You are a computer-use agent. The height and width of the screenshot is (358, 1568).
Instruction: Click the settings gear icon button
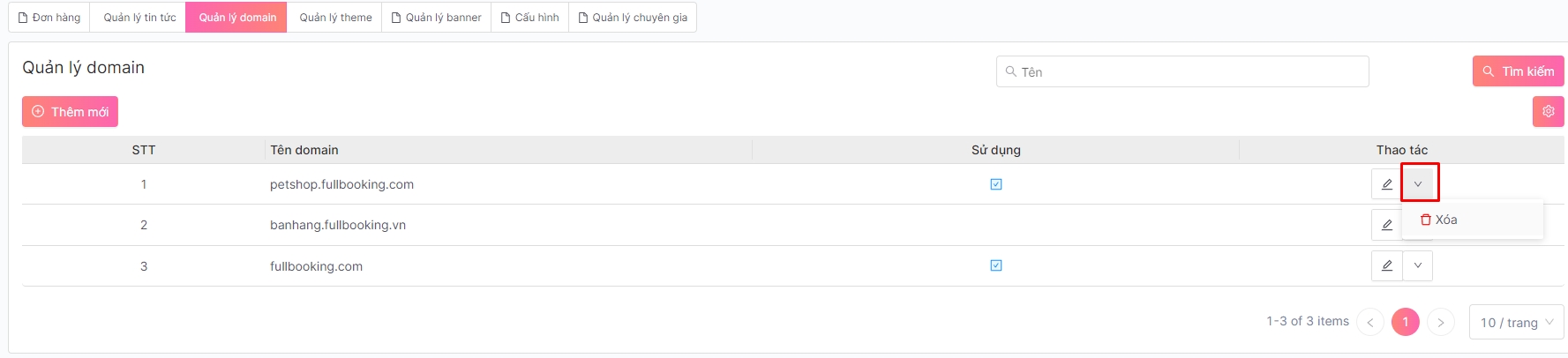(x=1548, y=111)
